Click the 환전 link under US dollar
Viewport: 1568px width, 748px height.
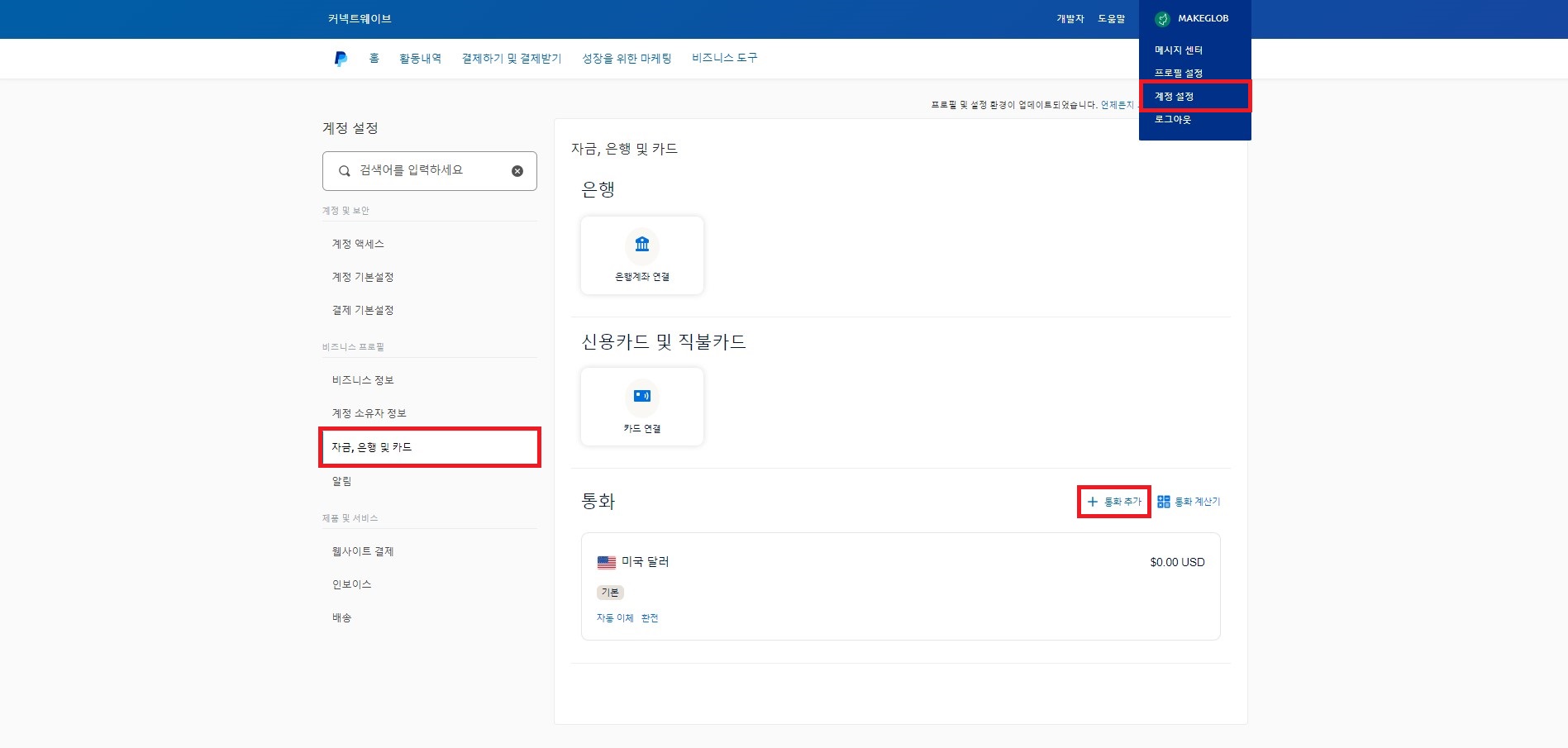click(x=650, y=618)
